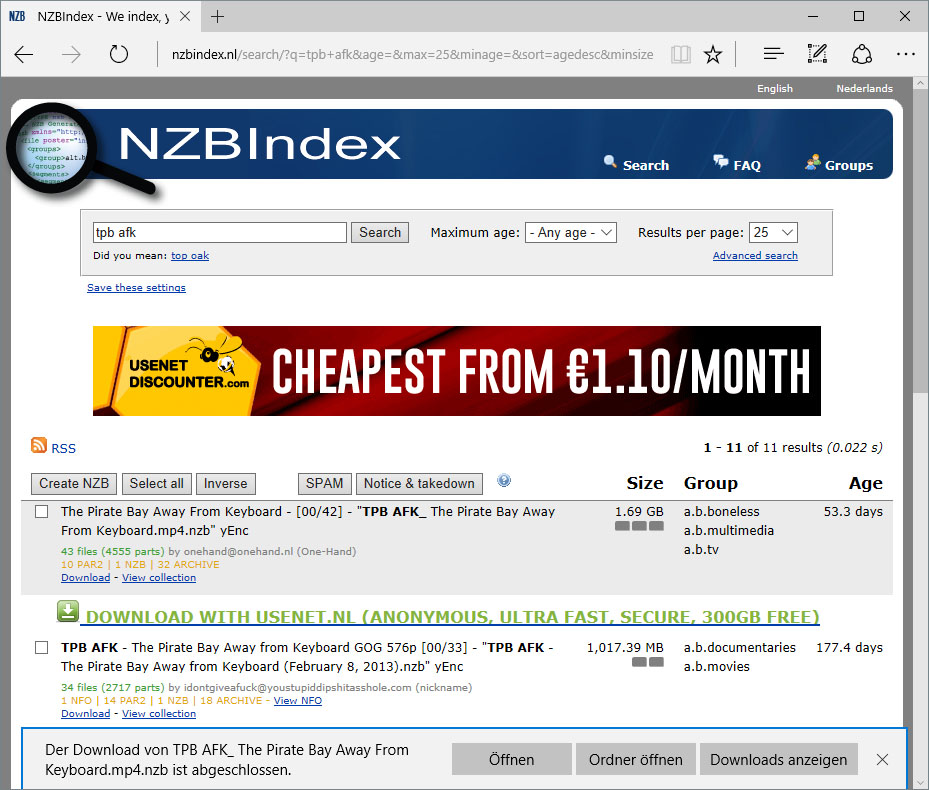The image size is (929, 790).
Task: Click the orange RSS feed icon
Action: (39, 445)
